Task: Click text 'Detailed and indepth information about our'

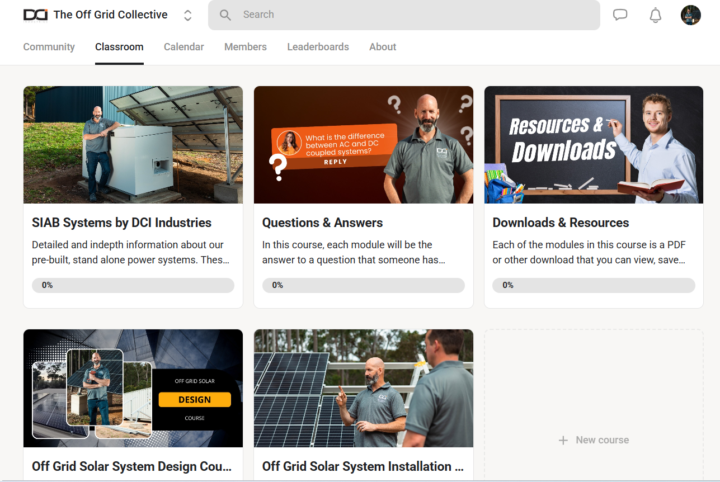Action: (x=128, y=245)
